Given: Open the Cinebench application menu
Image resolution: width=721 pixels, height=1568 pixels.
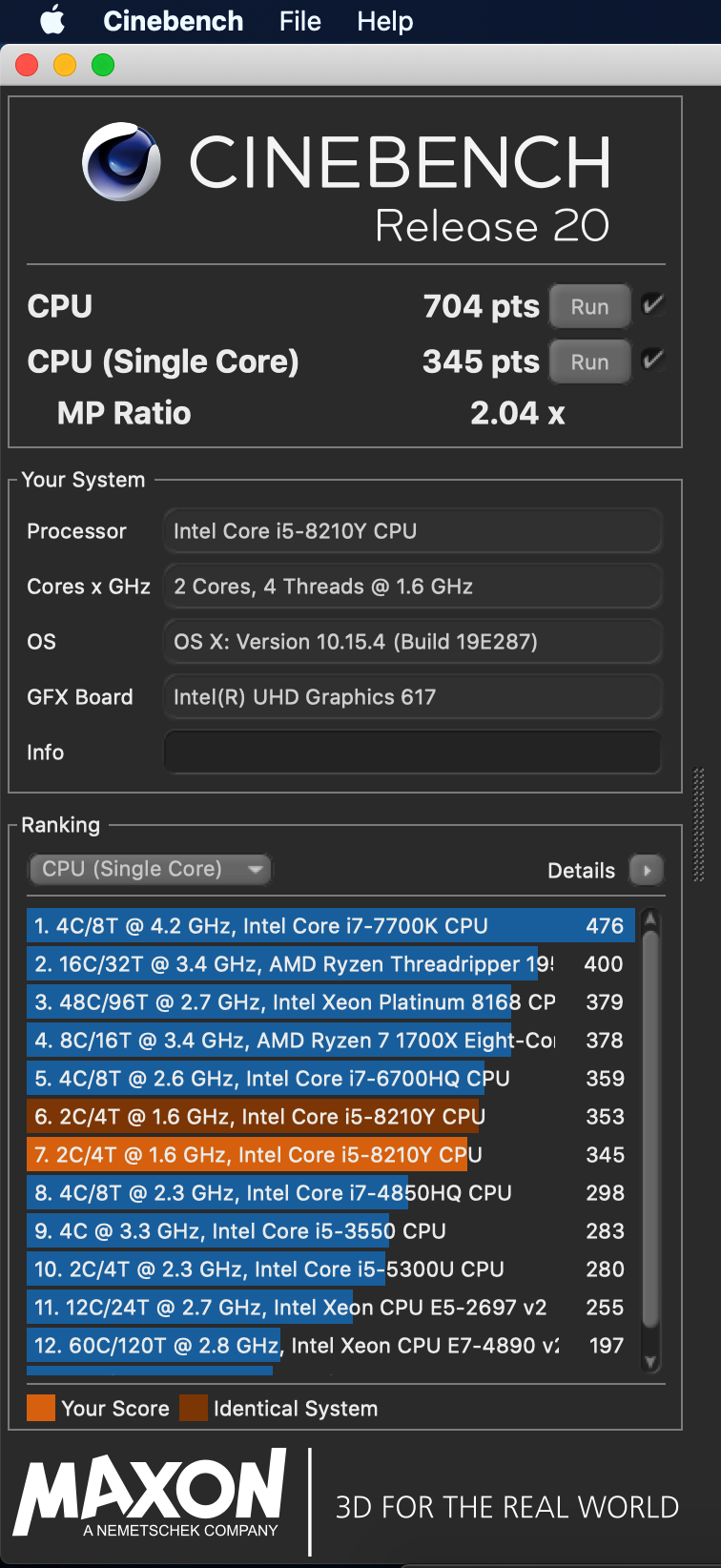Looking at the screenshot, I should pos(173,21).
